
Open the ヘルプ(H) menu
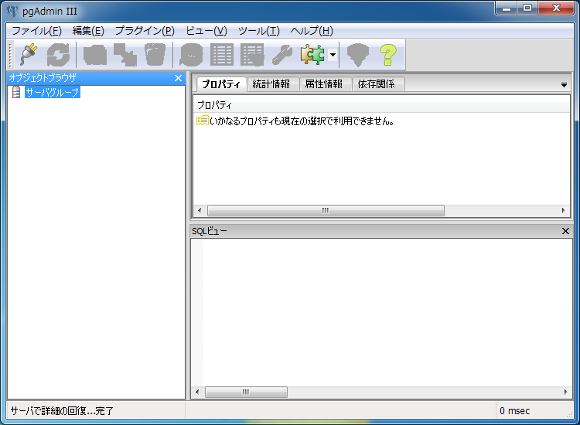coord(311,31)
